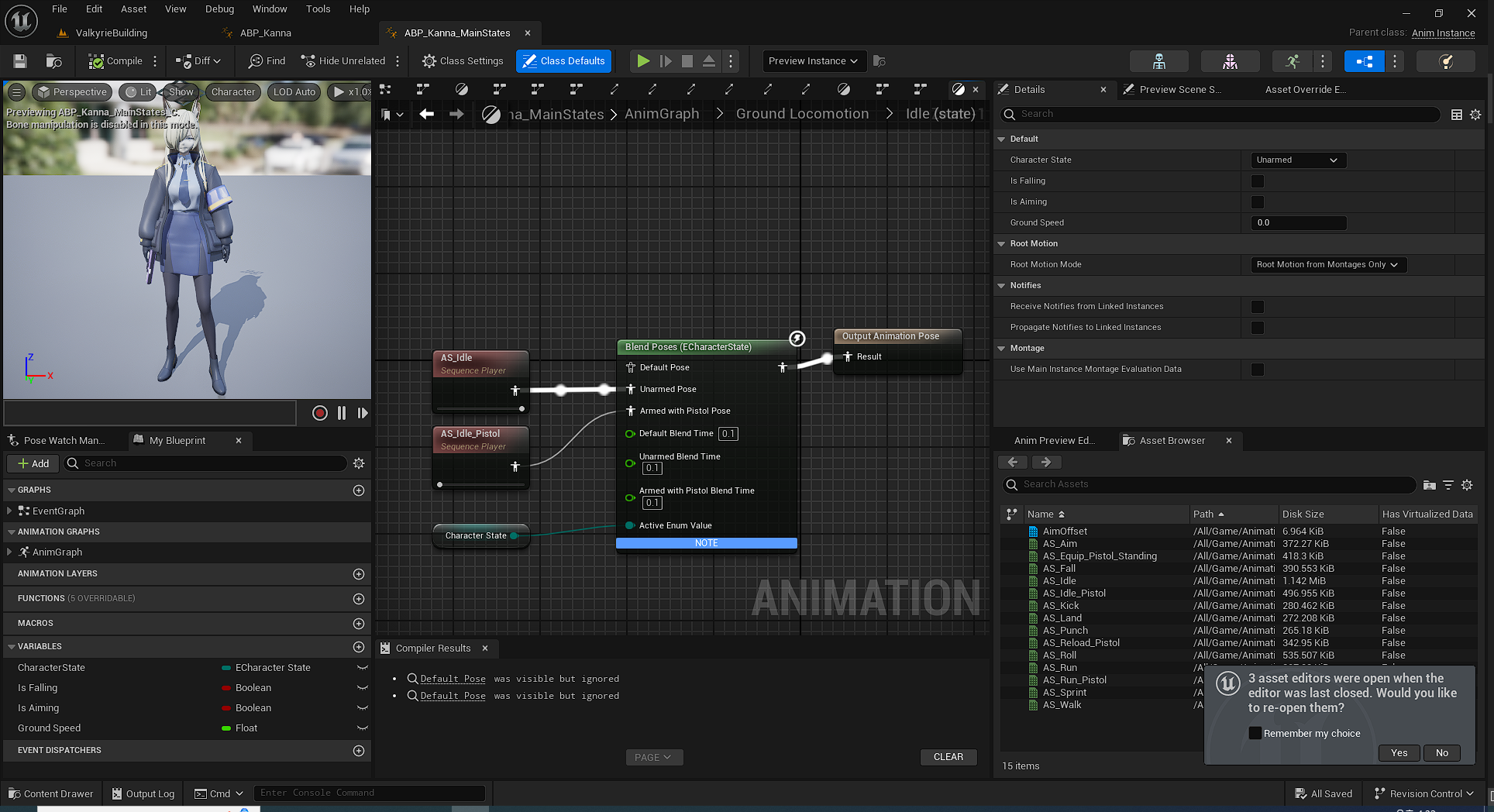This screenshot has height=812, width=1494.
Task: Open the Preview Instance debug dropdown
Action: [813, 61]
